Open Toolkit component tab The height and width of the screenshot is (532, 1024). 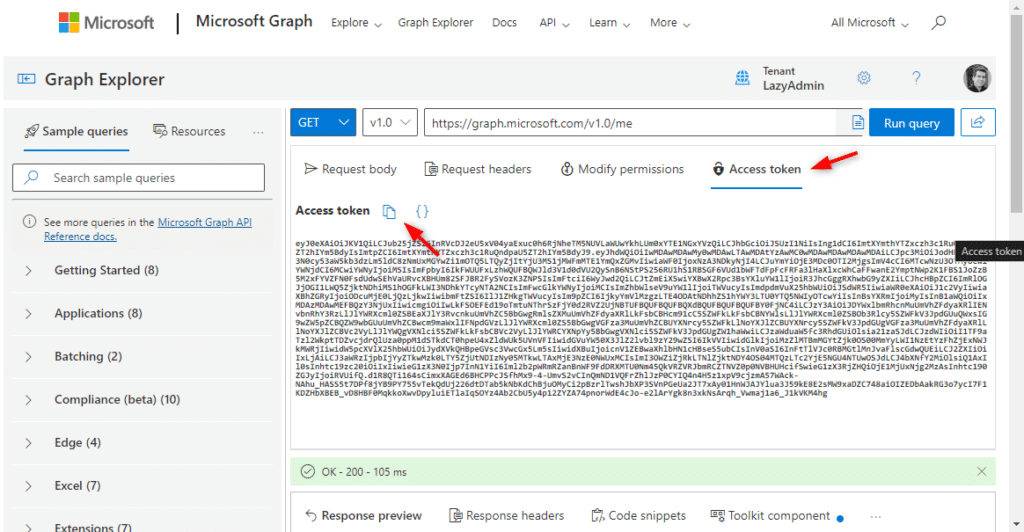pos(771,516)
